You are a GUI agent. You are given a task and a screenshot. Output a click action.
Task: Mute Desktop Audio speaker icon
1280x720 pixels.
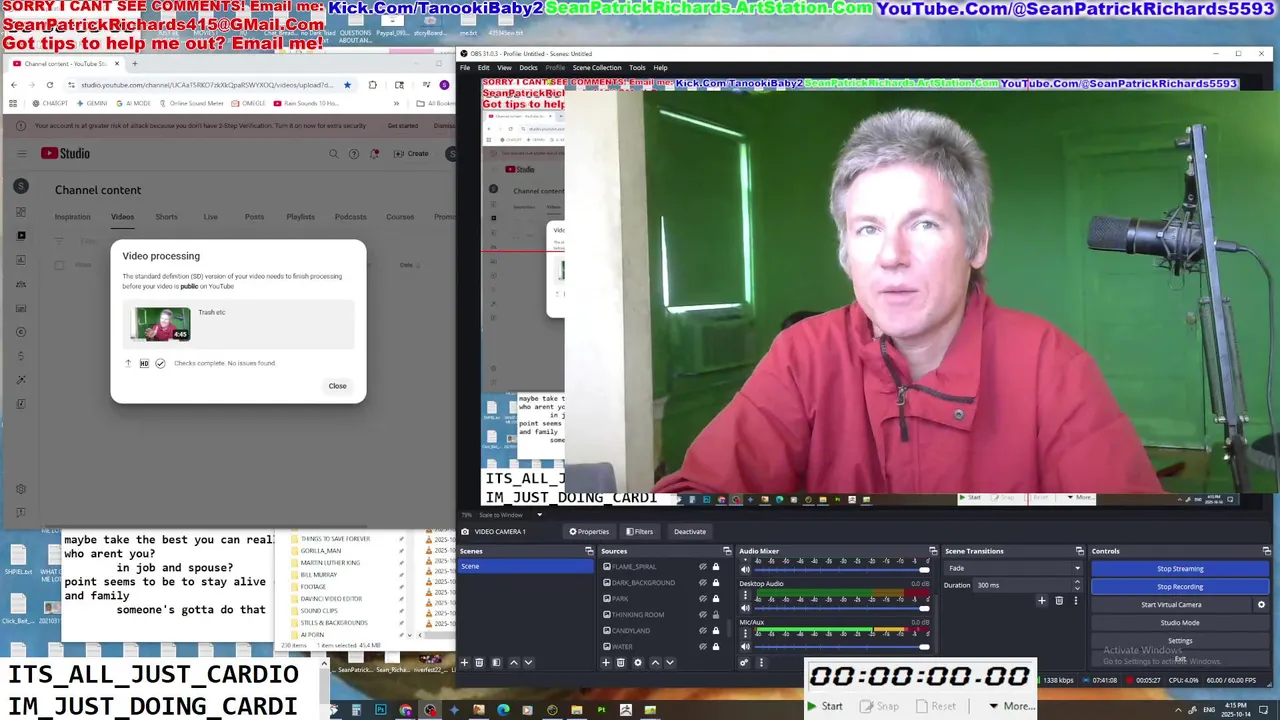(x=745, y=608)
